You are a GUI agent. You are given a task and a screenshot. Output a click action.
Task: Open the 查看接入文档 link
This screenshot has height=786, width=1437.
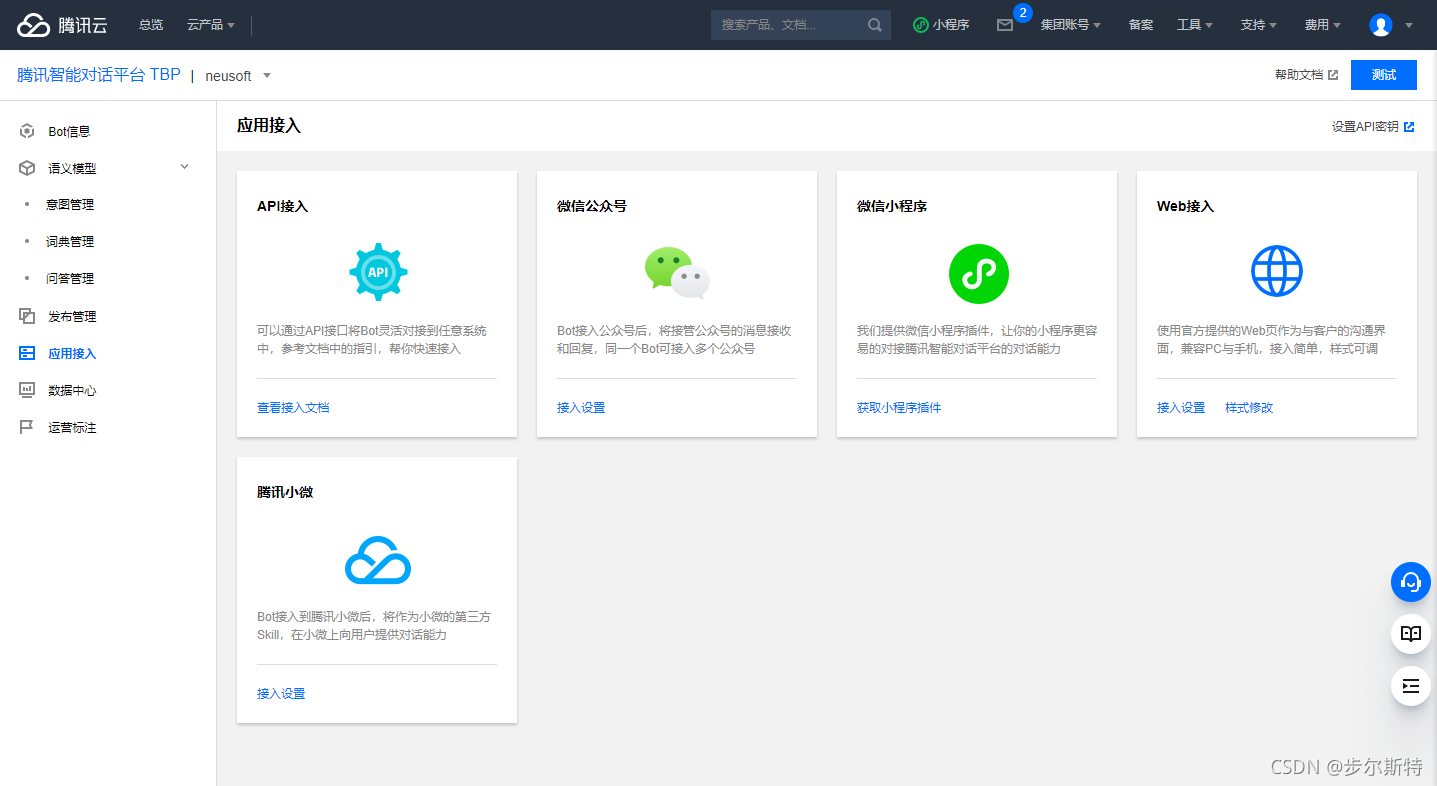click(x=293, y=408)
